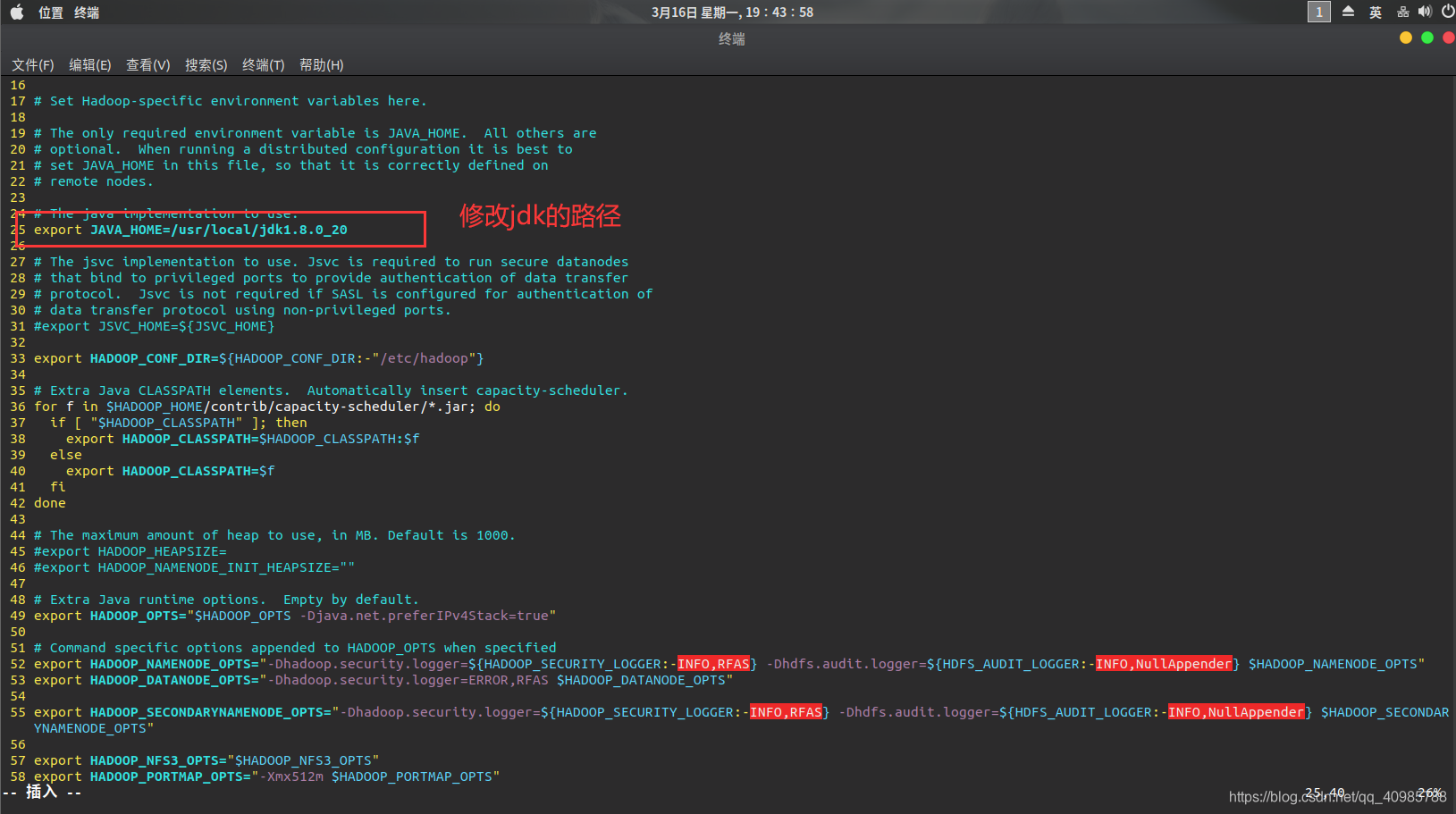
Task: Click '# Extra Java runtime options' comment line
Action: click(x=226, y=600)
